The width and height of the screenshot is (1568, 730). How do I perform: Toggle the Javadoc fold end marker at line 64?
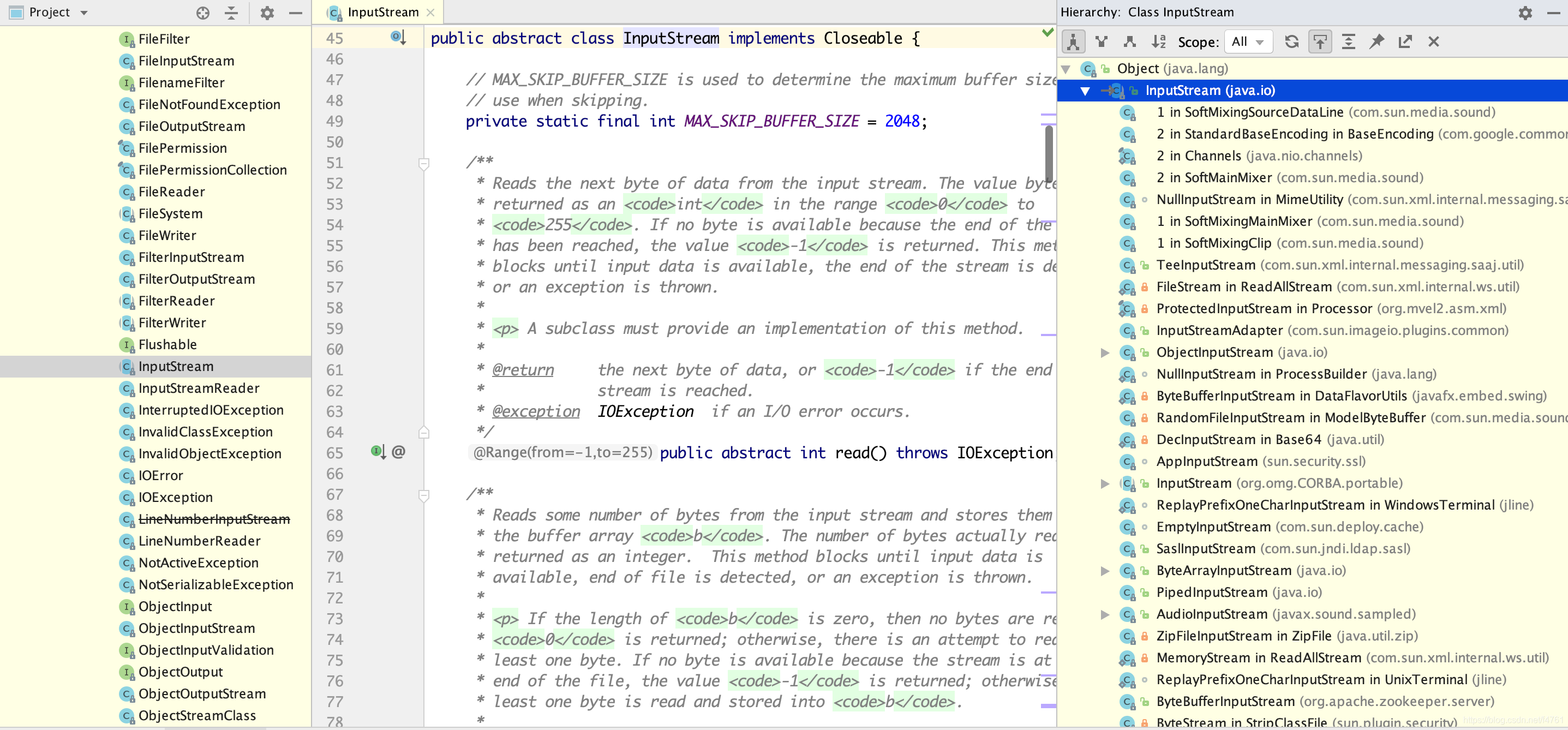424,432
